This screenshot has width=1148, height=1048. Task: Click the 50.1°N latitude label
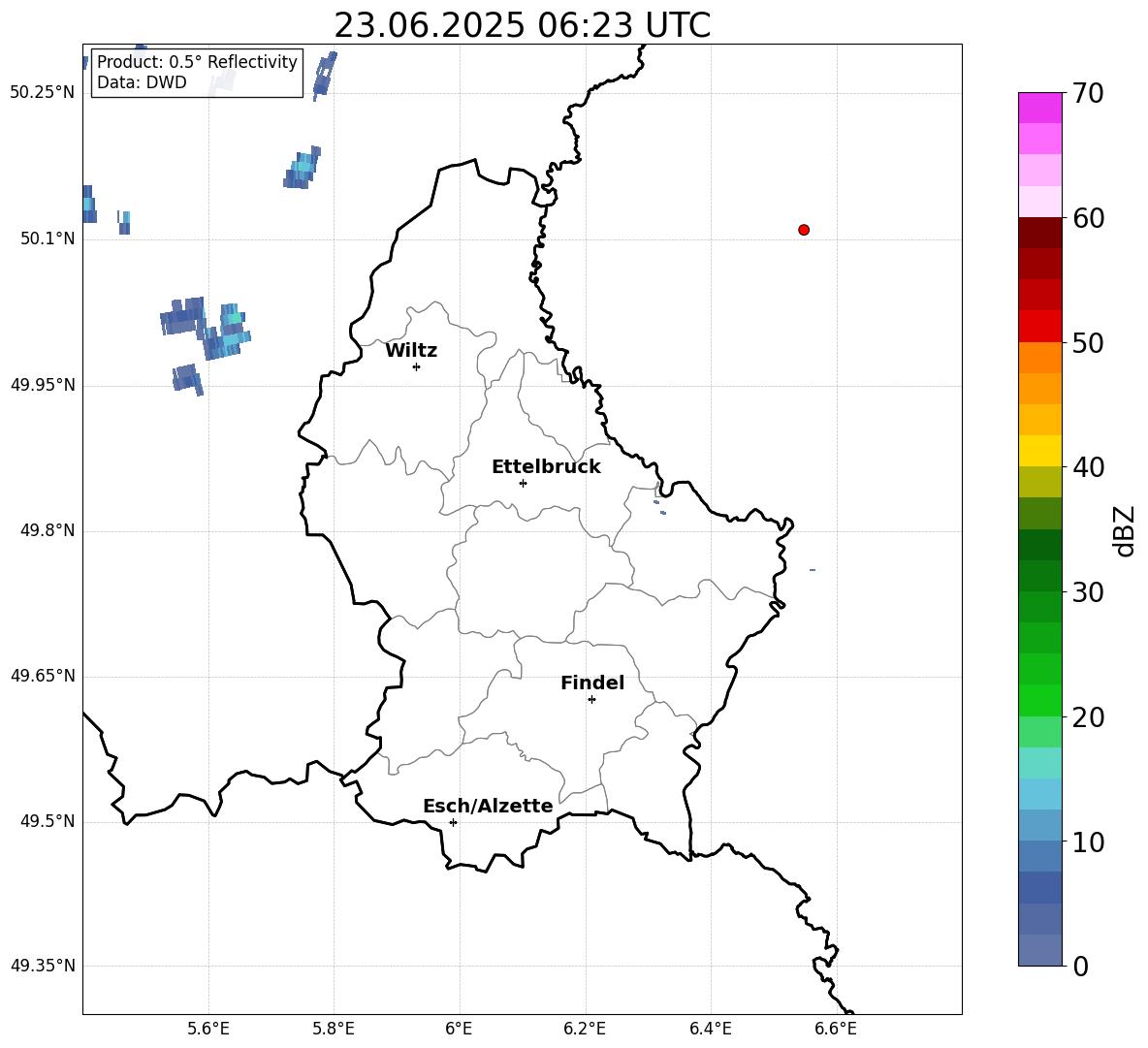coord(48,238)
